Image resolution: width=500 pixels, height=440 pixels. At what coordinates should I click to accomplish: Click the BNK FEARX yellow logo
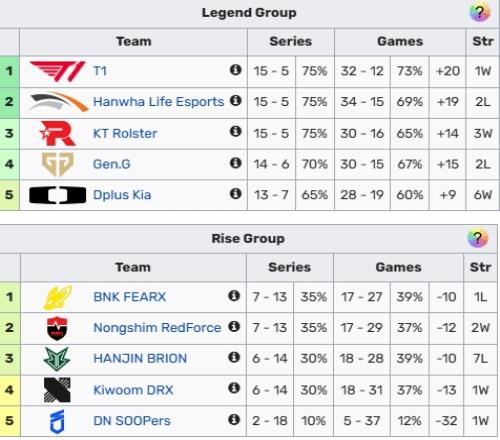coord(57,297)
